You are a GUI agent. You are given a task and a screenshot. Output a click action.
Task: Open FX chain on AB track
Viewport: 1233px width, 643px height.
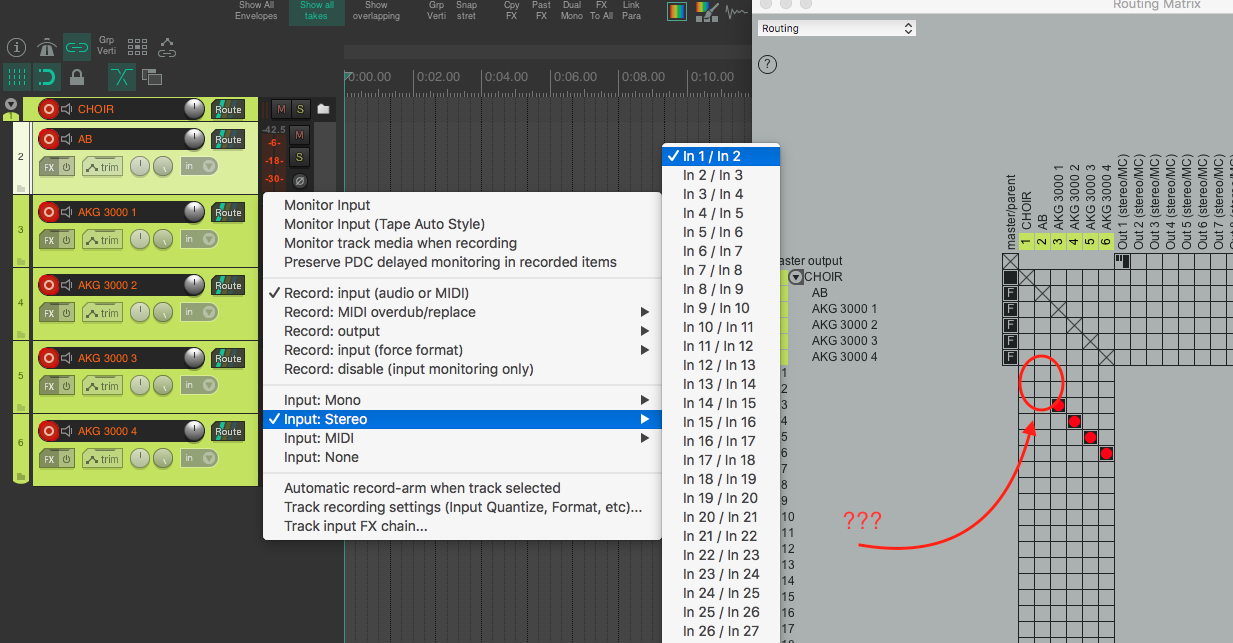pyautogui.click(x=48, y=167)
